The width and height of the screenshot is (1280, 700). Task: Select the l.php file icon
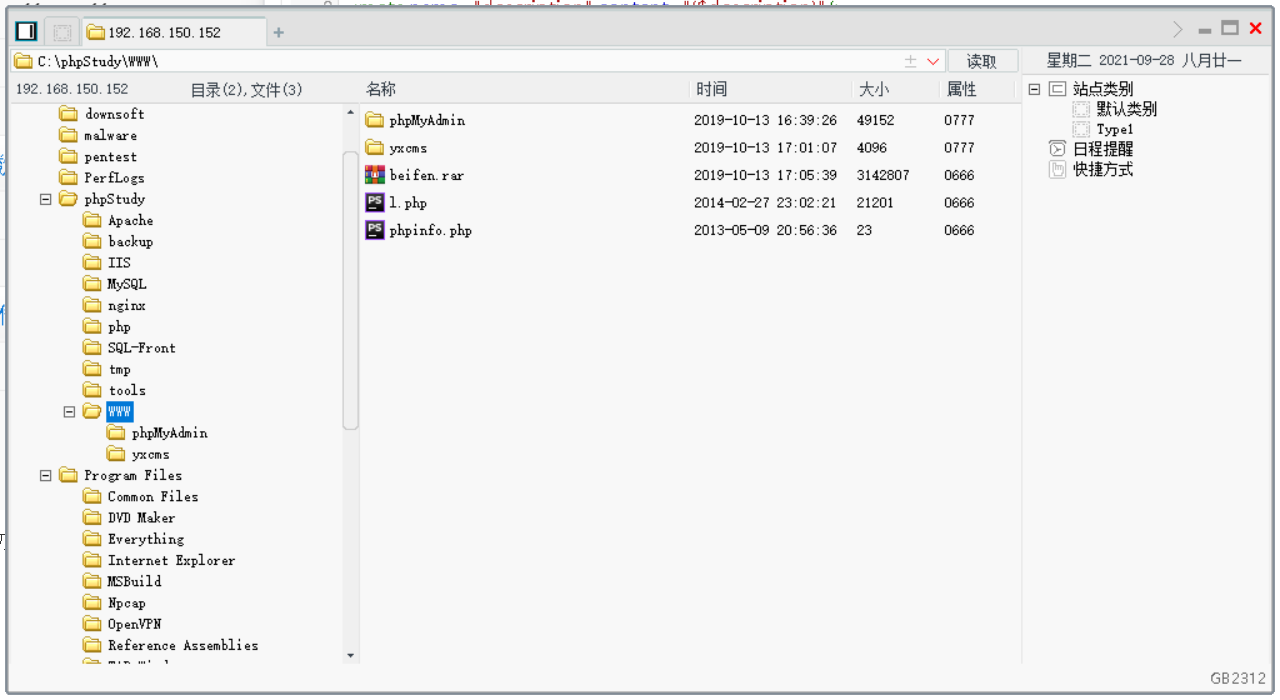375,202
